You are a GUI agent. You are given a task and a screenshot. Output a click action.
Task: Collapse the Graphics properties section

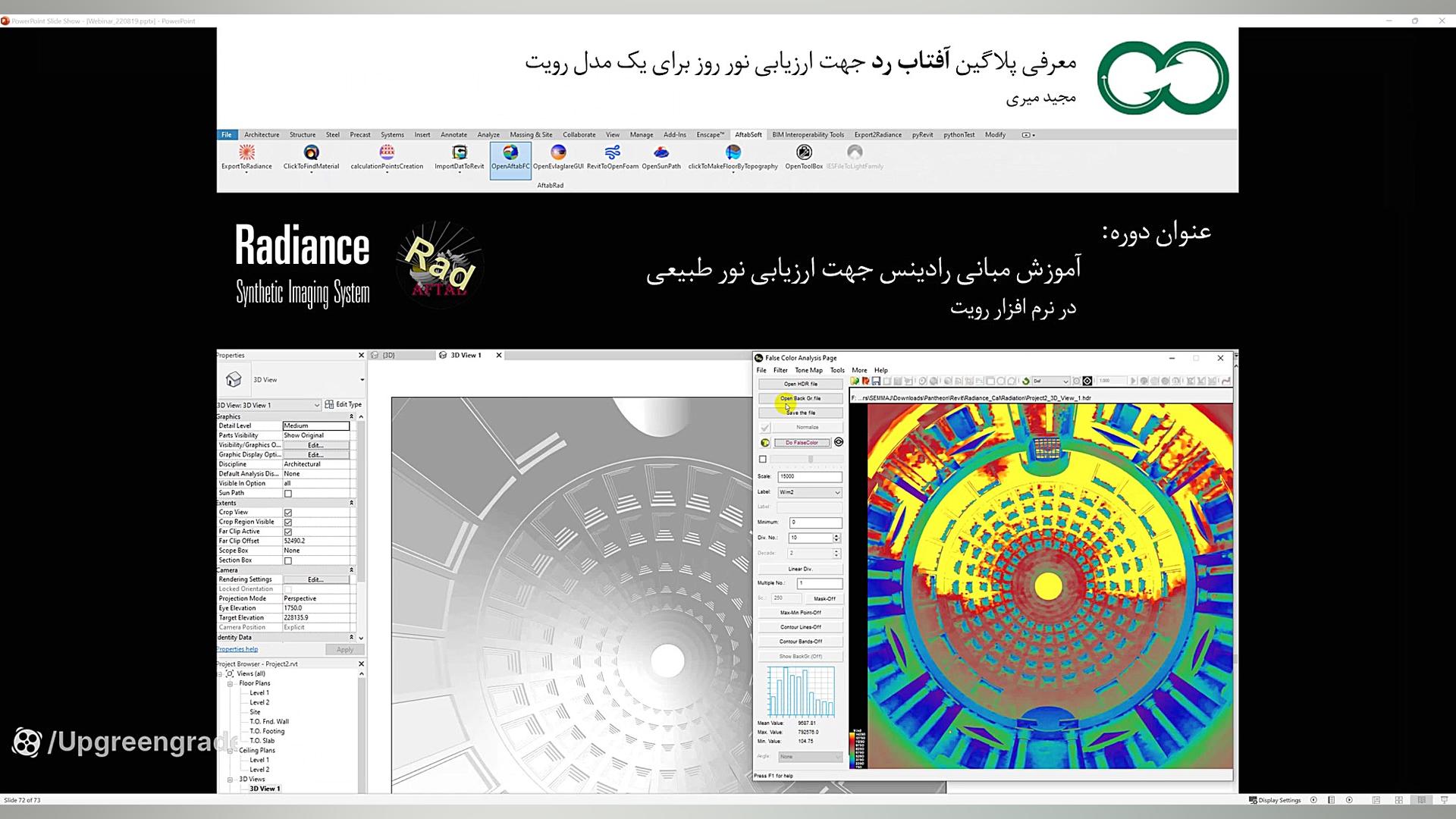click(x=351, y=416)
